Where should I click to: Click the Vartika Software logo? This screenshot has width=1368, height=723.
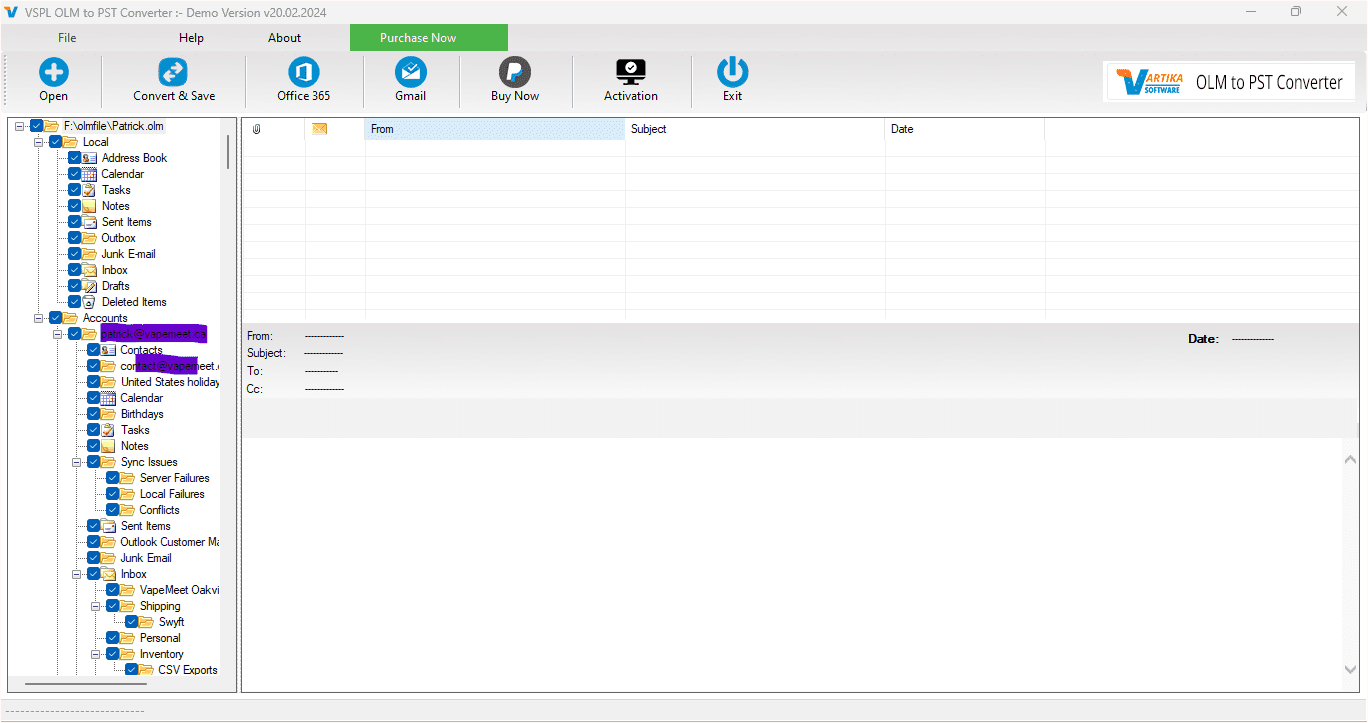click(x=1148, y=83)
